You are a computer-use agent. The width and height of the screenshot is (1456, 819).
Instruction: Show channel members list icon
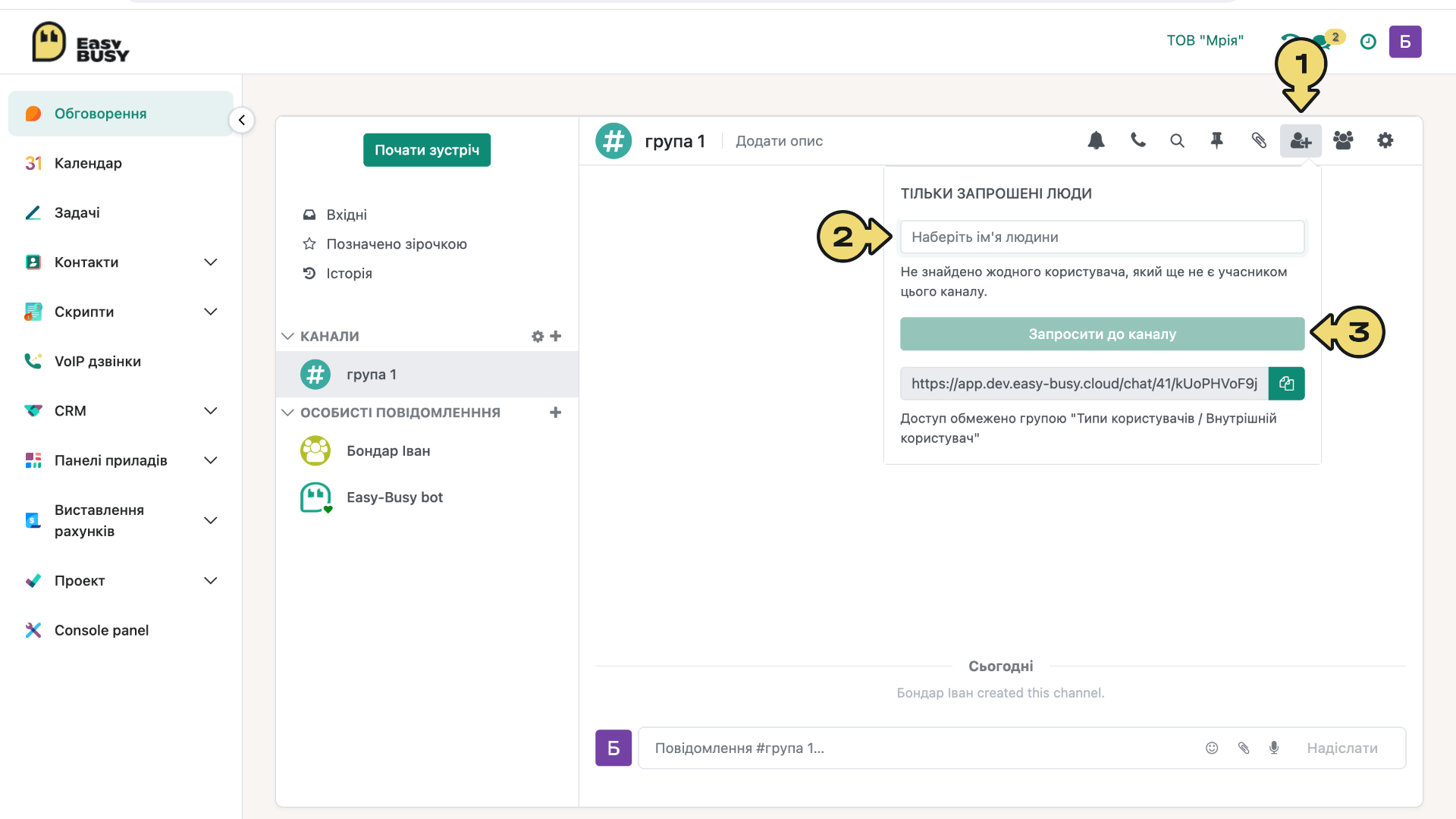[x=1343, y=140]
